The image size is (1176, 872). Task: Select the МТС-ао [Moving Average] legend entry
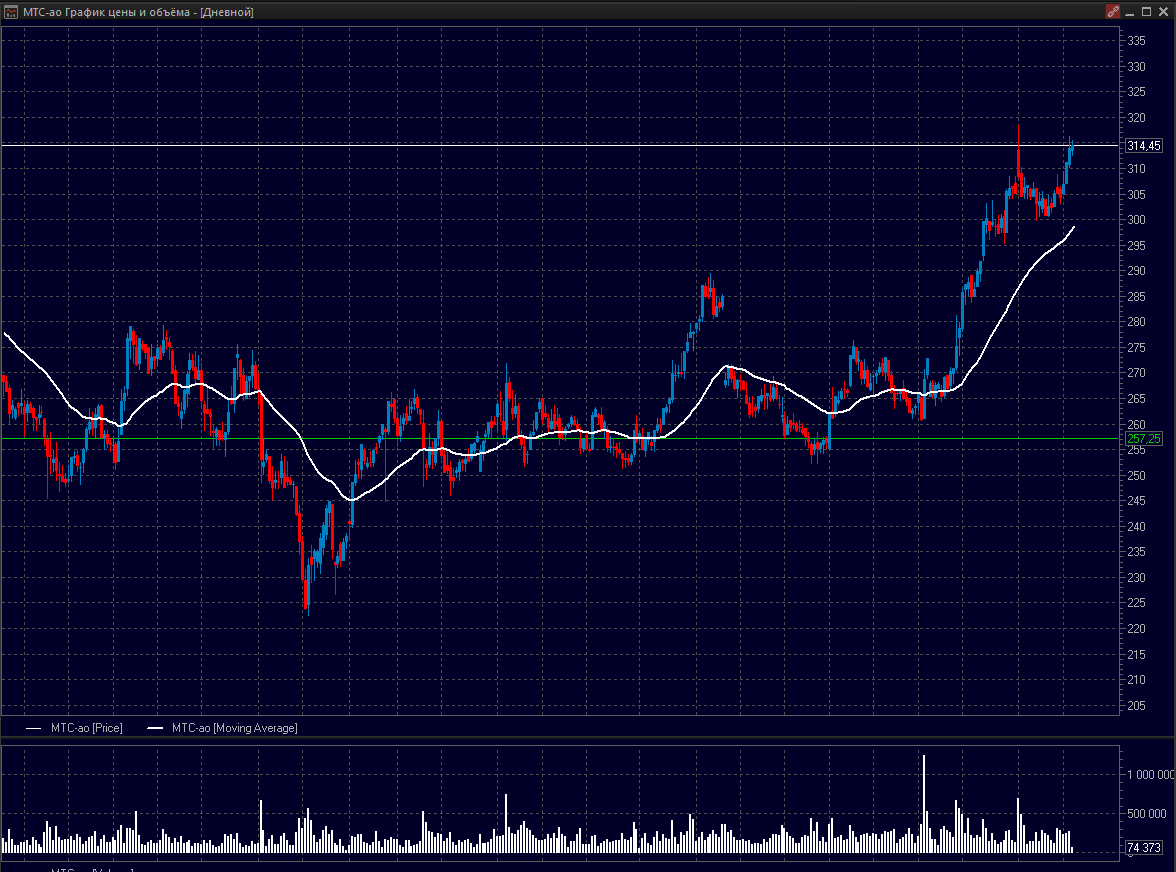(222, 728)
